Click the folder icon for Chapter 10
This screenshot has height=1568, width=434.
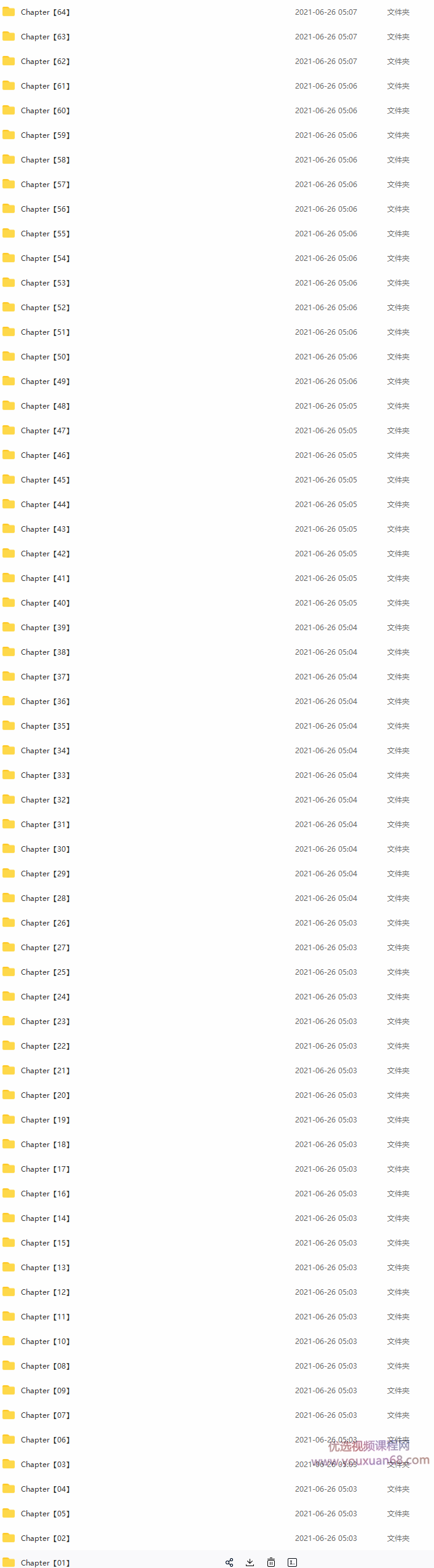(9, 1341)
